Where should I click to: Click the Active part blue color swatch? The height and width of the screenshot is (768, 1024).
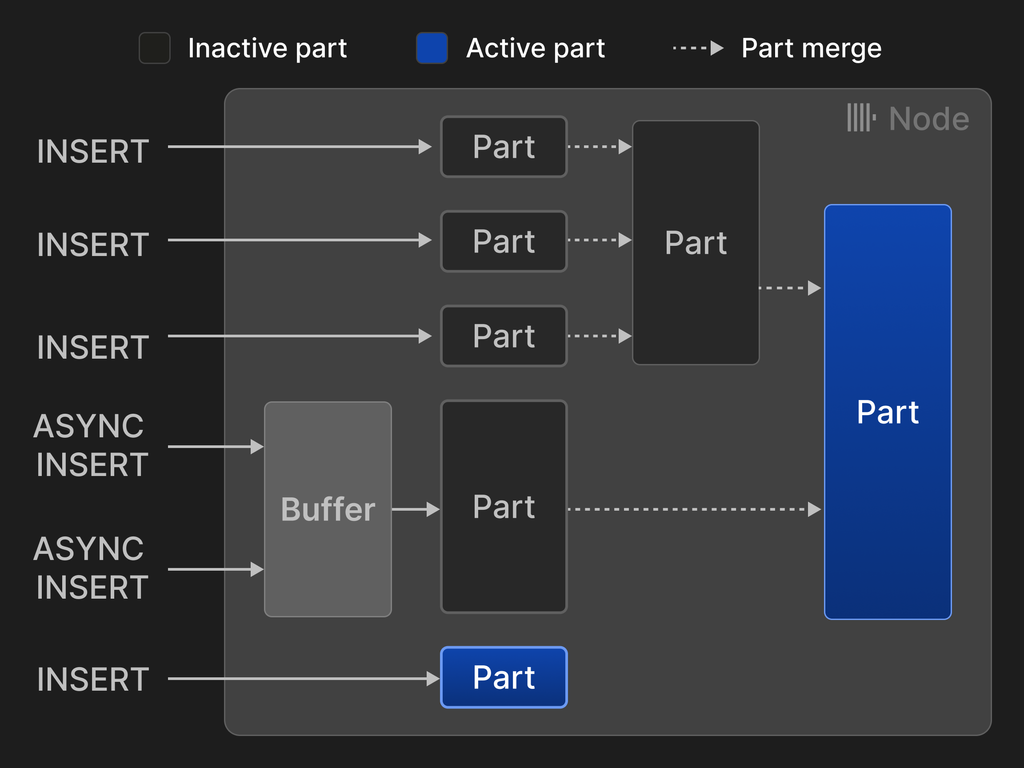pos(431,47)
